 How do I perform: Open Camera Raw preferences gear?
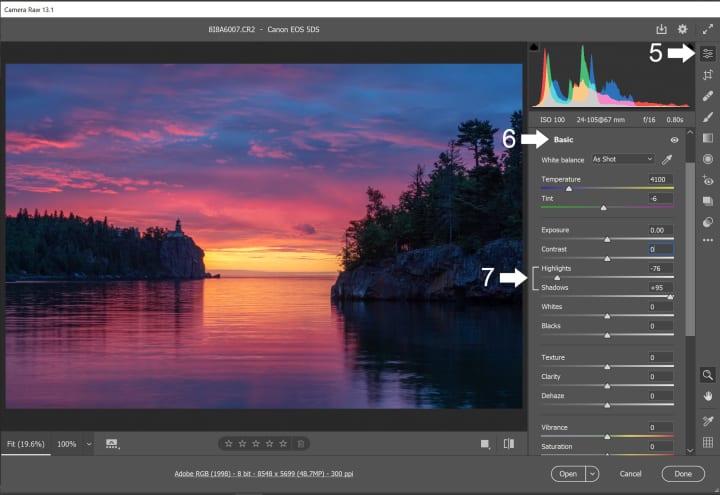(x=683, y=30)
